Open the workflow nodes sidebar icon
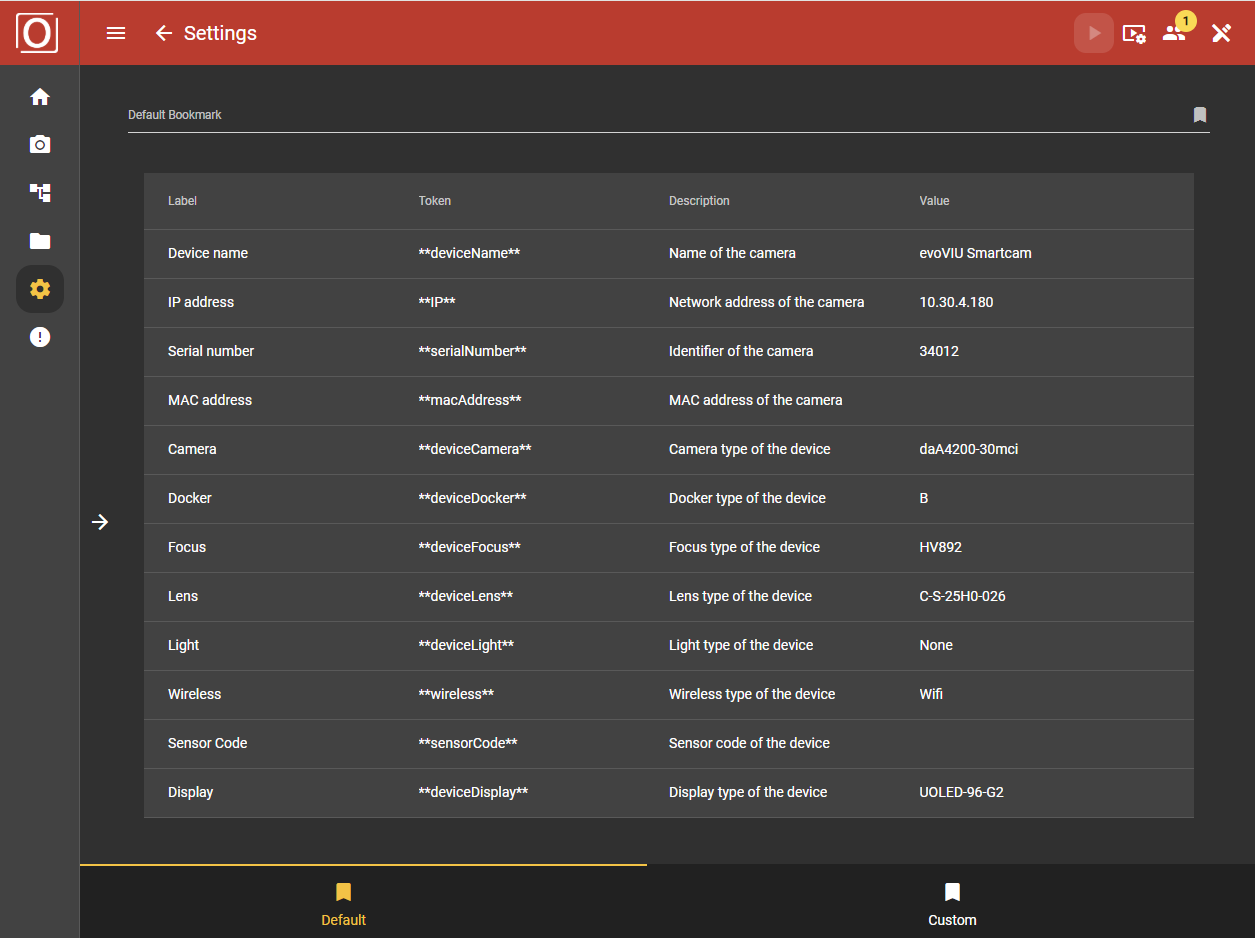Viewport: 1255px width, 938px height. tap(40, 192)
